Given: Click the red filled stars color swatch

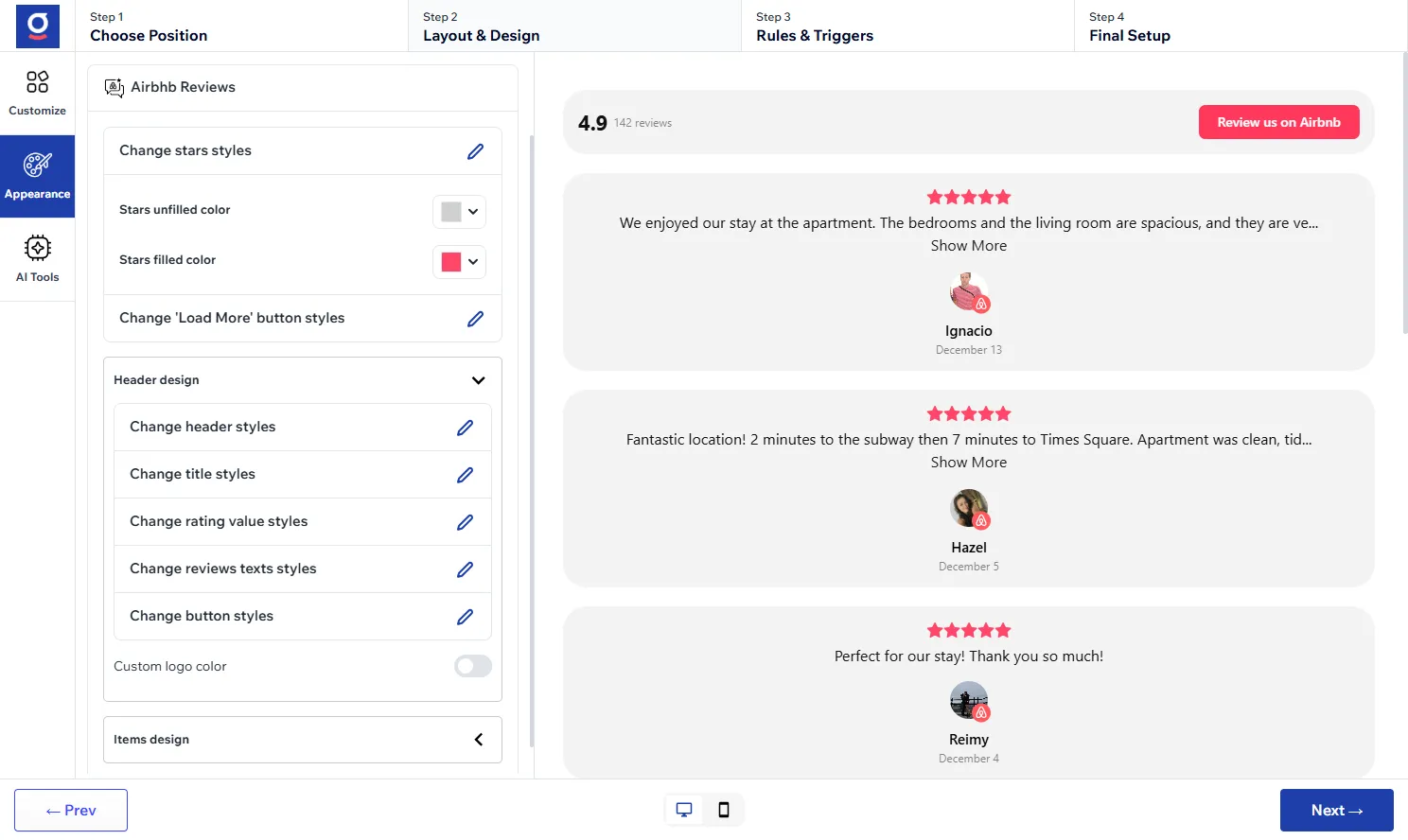Looking at the screenshot, I should click(x=451, y=262).
